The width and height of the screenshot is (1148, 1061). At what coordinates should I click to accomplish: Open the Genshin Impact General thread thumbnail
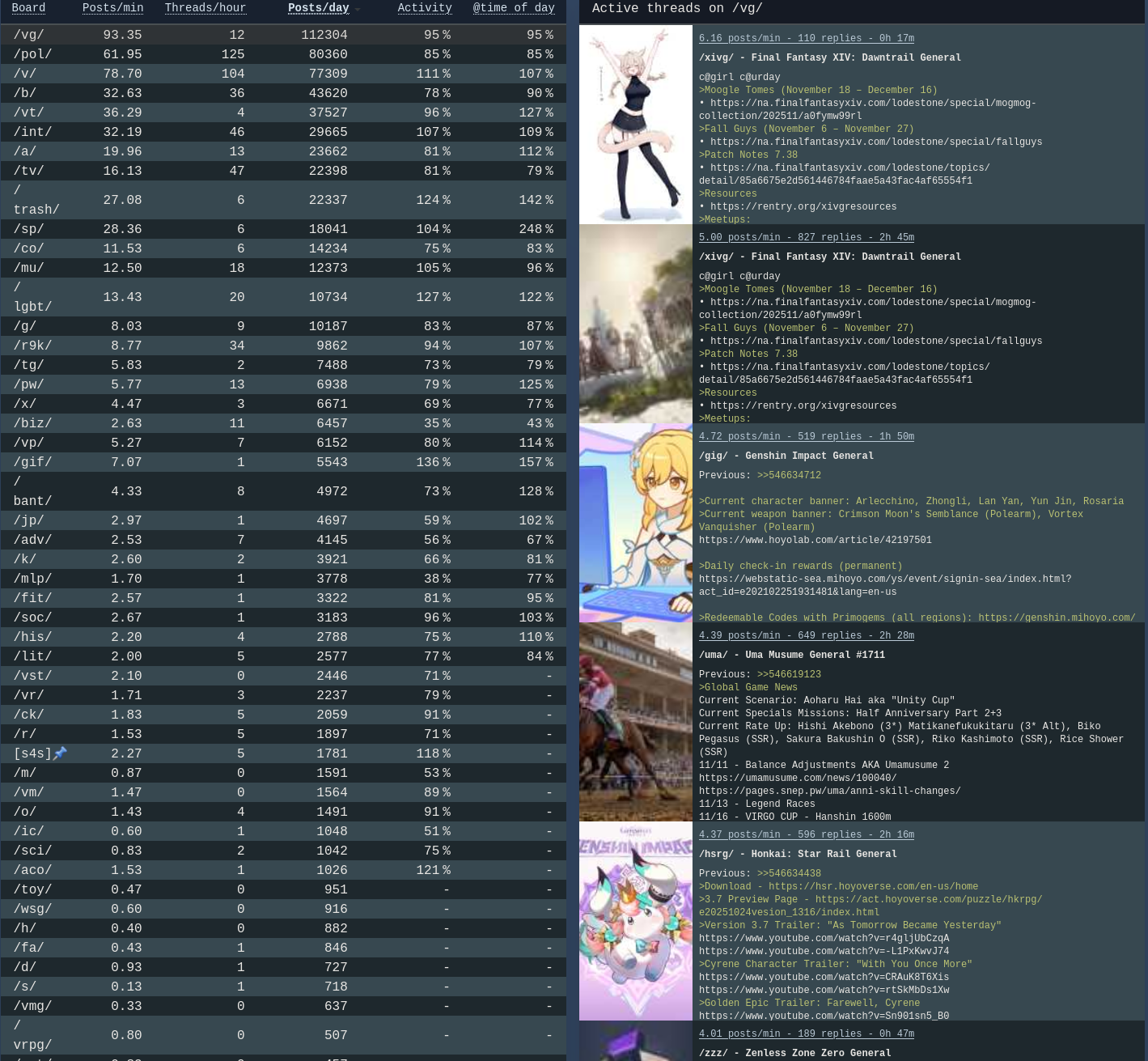coord(636,523)
